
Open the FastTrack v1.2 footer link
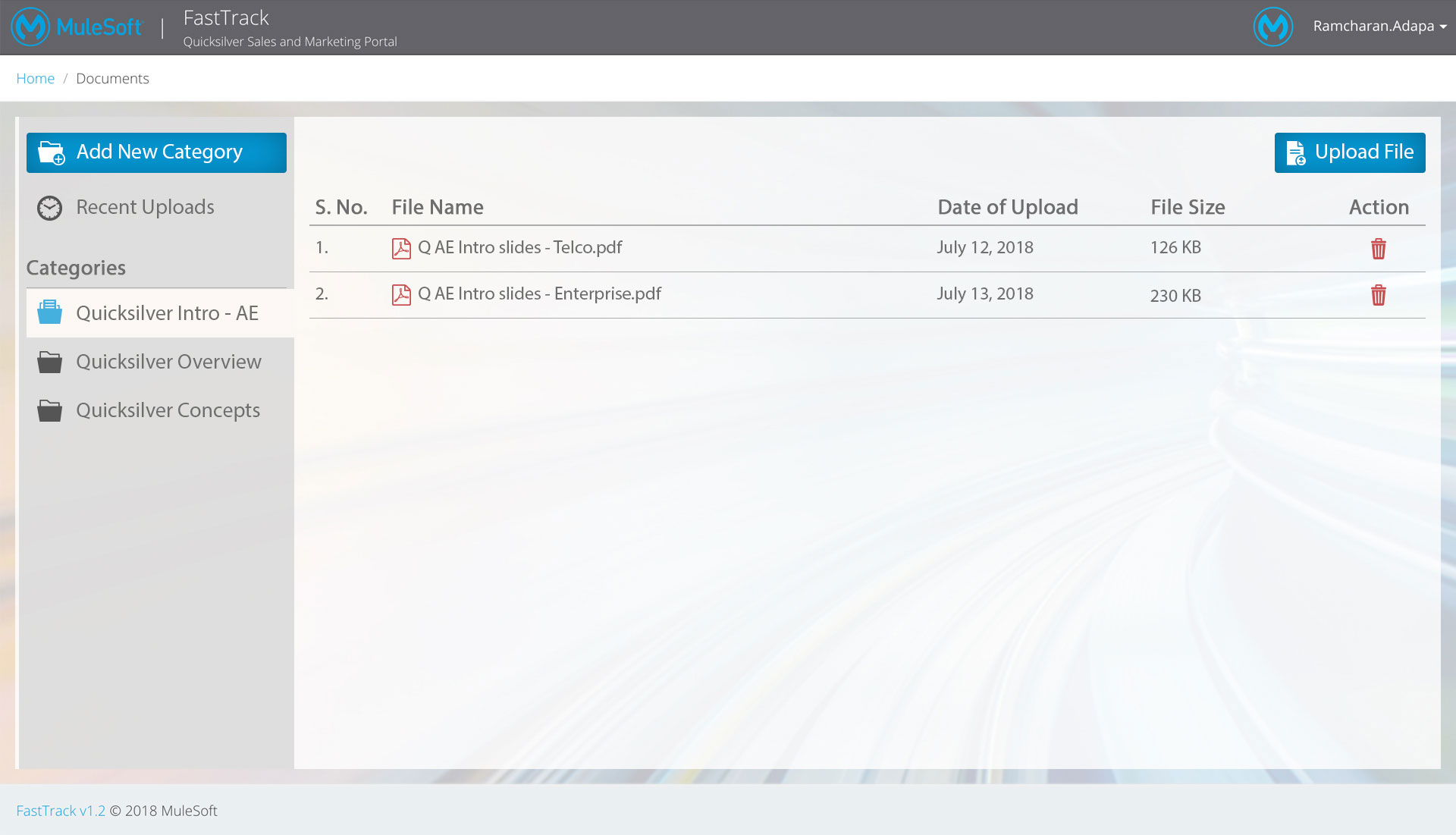(x=61, y=811)
